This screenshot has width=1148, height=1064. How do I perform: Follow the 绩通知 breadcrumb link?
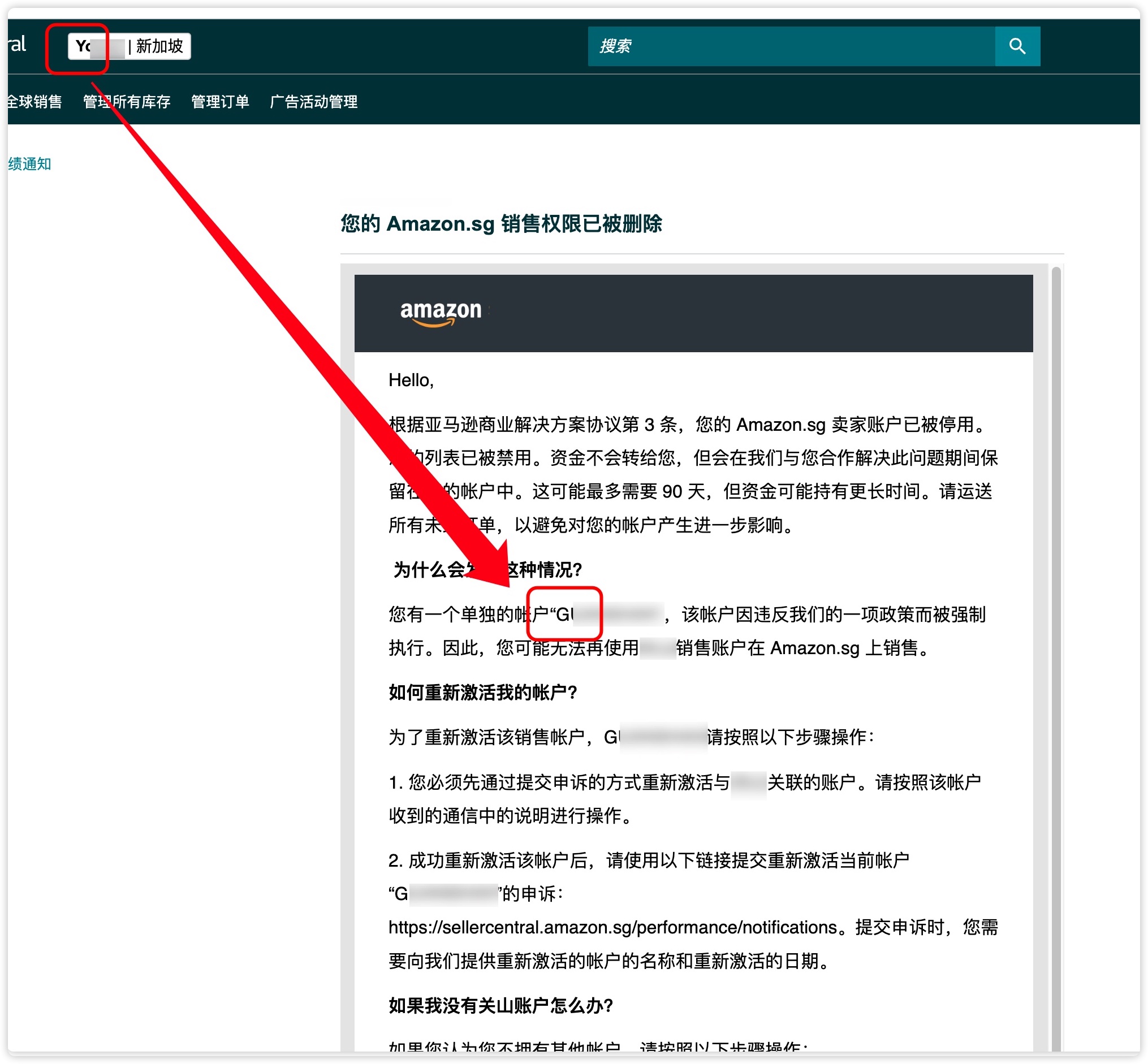(30, 164)
